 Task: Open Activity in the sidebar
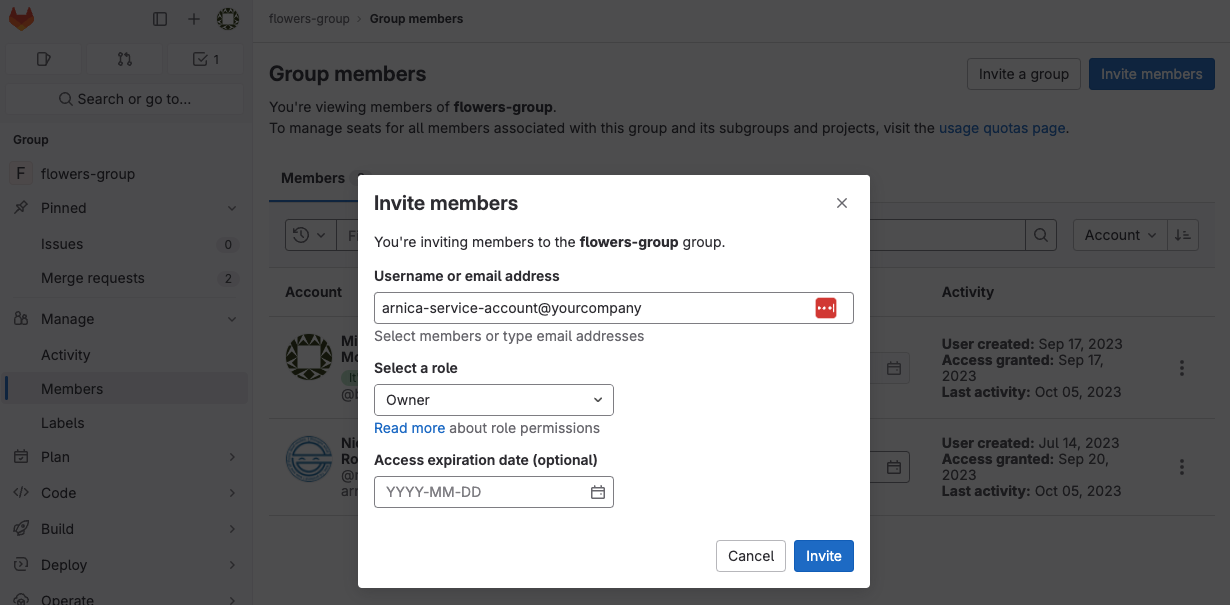click(66, 355)
